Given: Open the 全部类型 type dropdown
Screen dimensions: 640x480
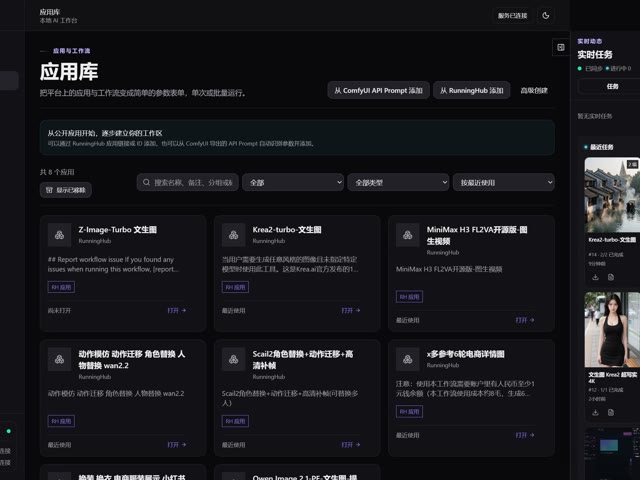Looking at the screenshot, I should pyautogui.click(x=398, y=182).
